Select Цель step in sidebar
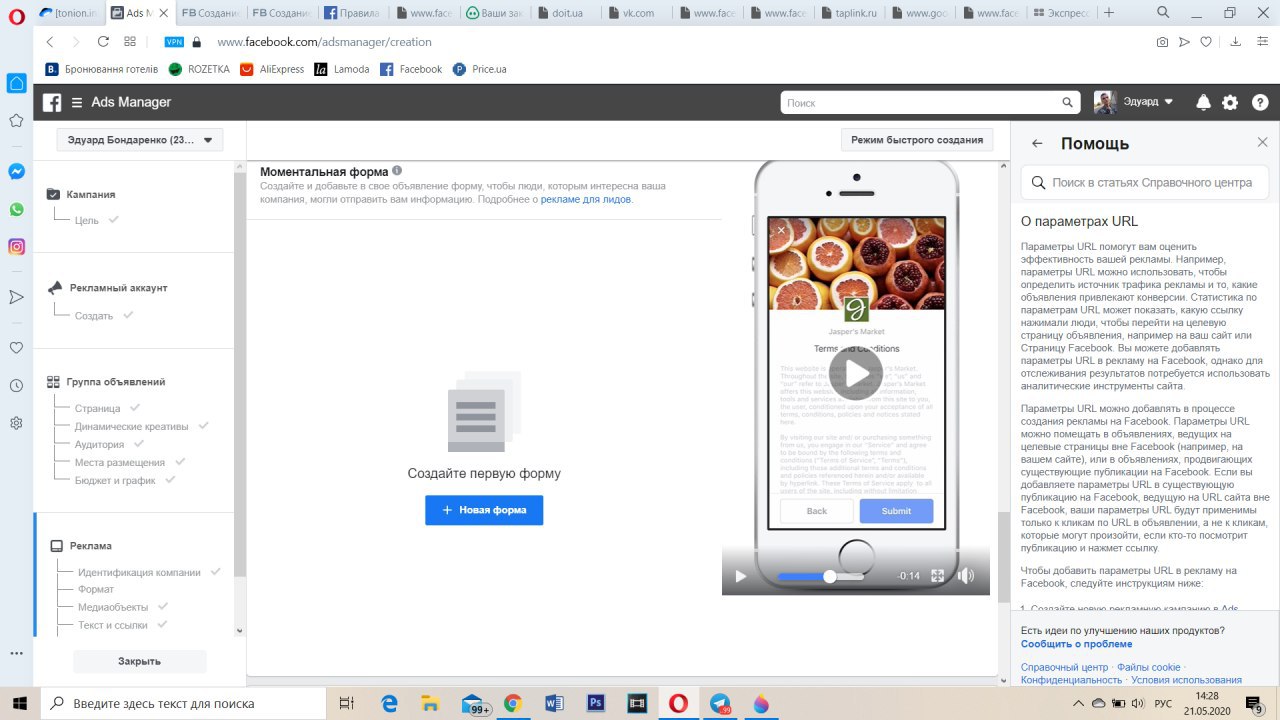This screenshot has width=1280, height=720. [x=87, y=220]
